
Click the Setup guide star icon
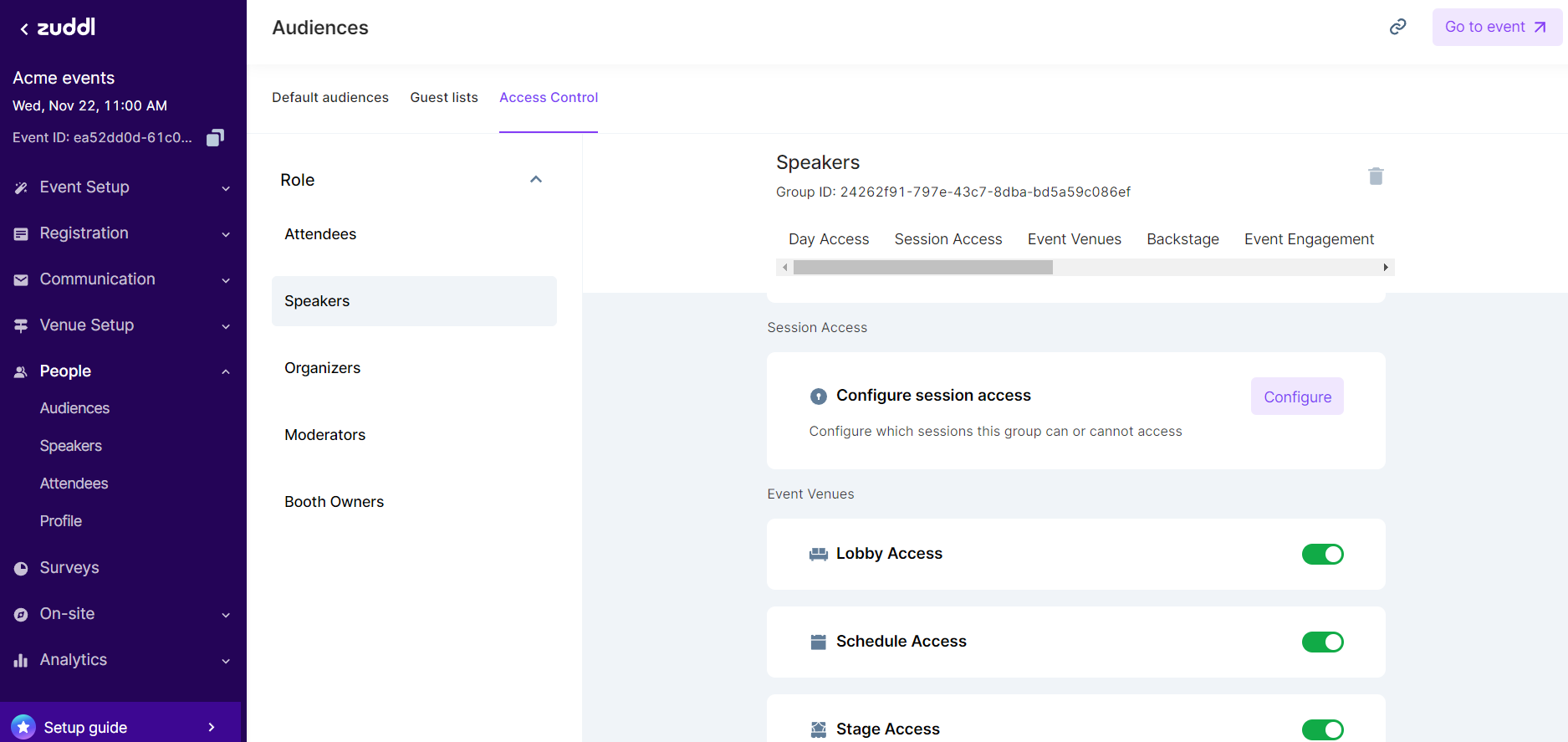[23, 727]
